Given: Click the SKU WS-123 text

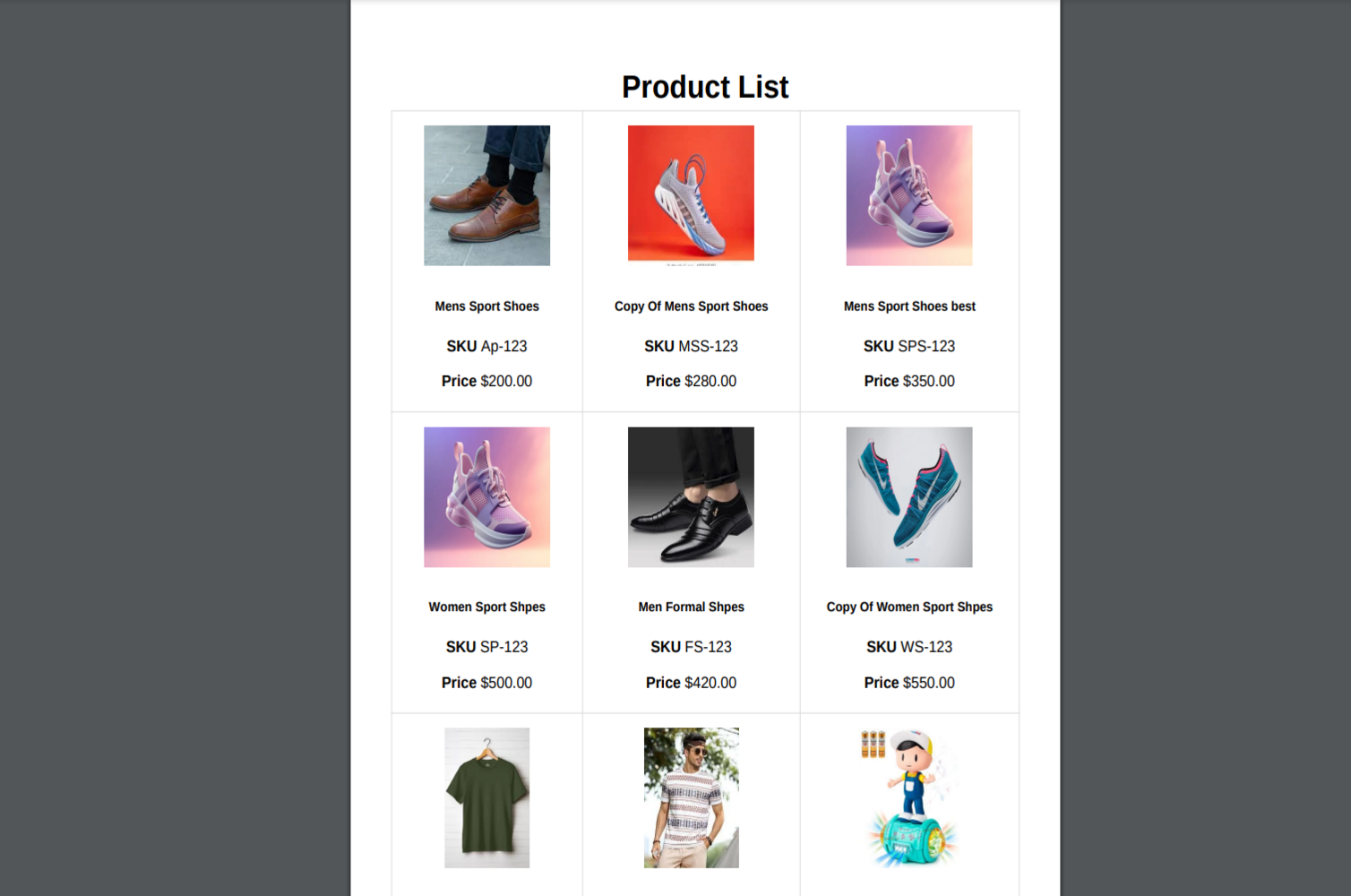Looking at the screenshot, I should coord(909,647).
